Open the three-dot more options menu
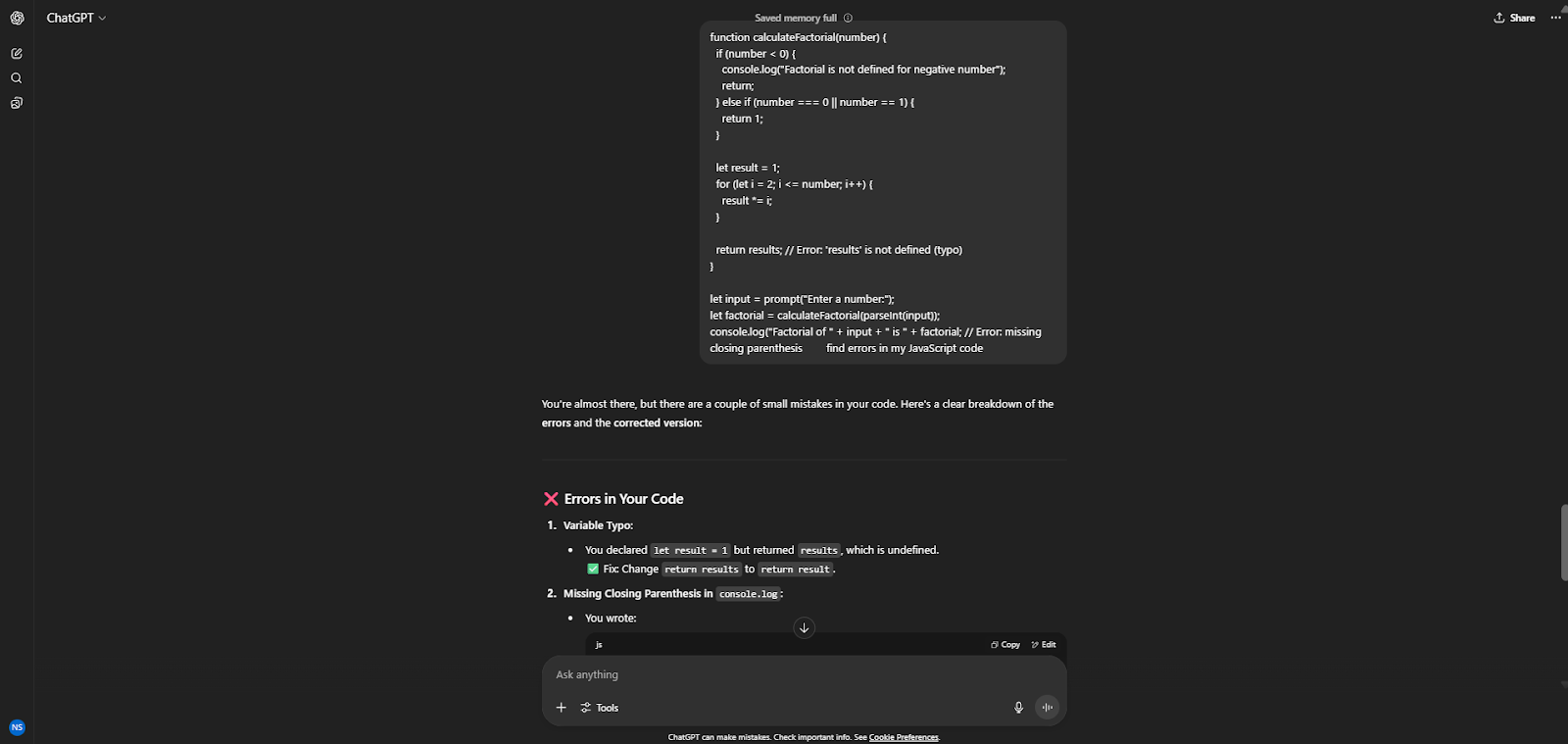 [1555, 18]
